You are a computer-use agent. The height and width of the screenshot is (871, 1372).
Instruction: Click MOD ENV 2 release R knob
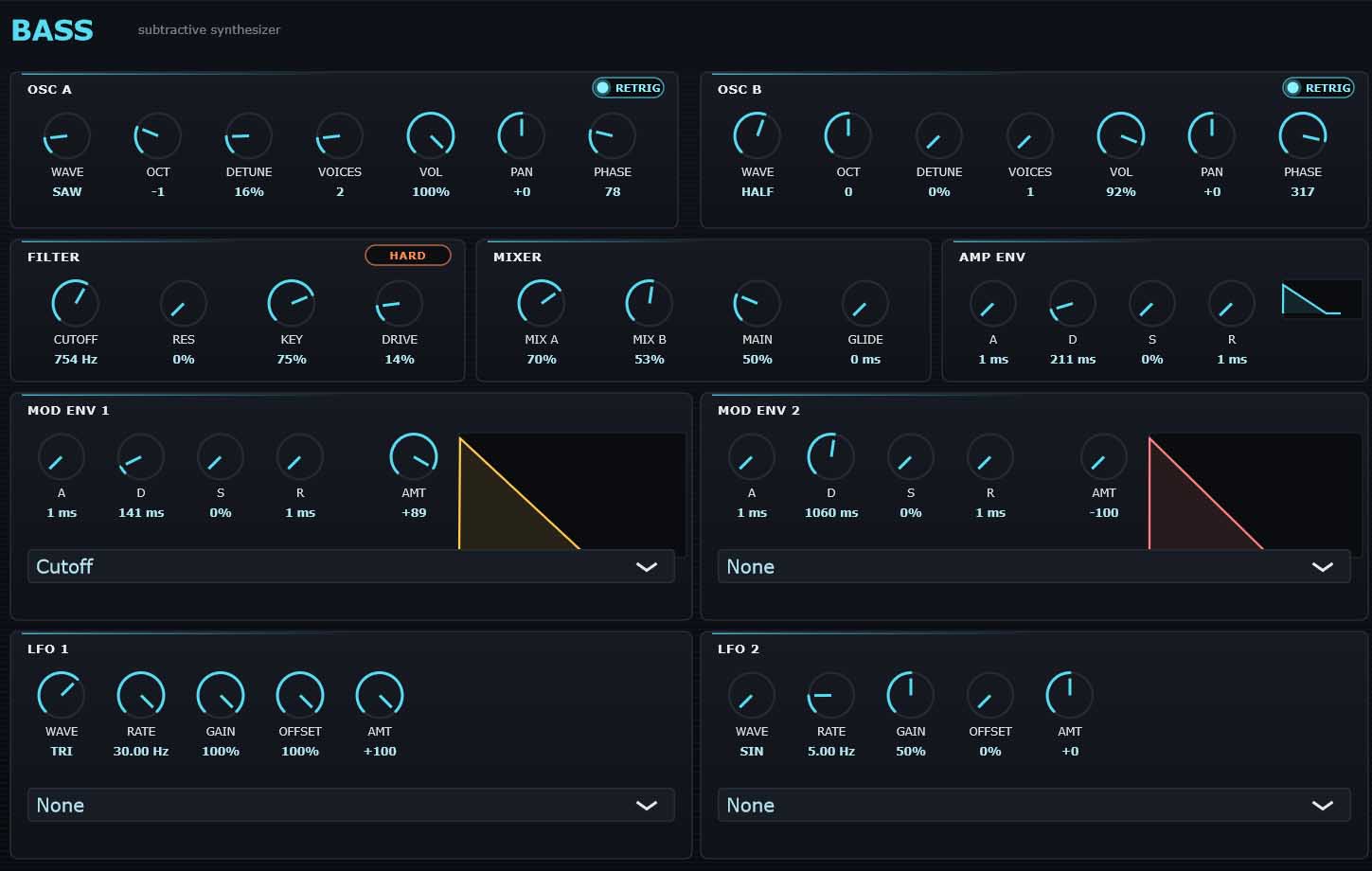pyautogui.click(x=990, y=457)
